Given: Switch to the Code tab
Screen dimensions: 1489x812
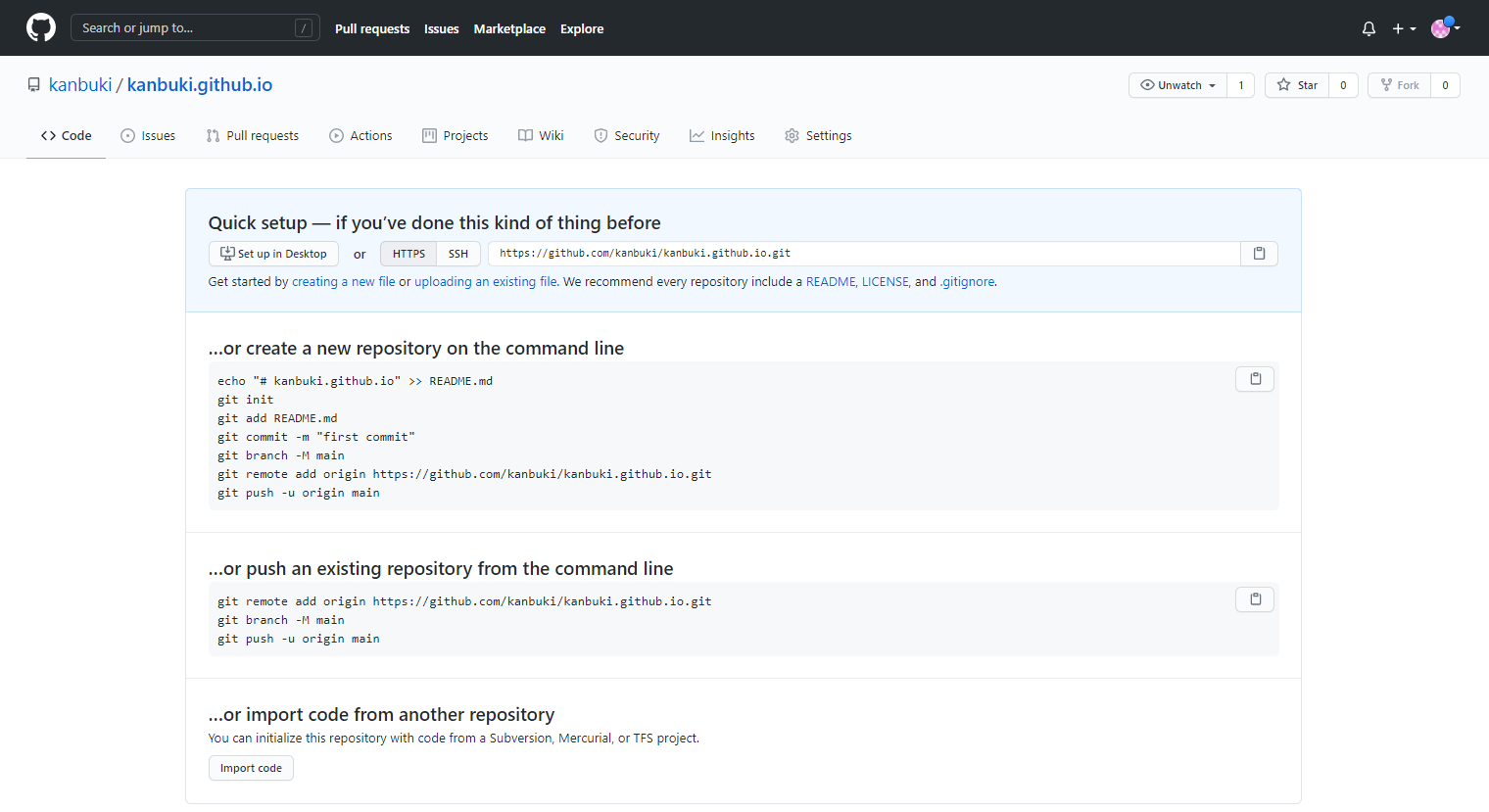Looking at the screenshot, I should click(66, 136).
